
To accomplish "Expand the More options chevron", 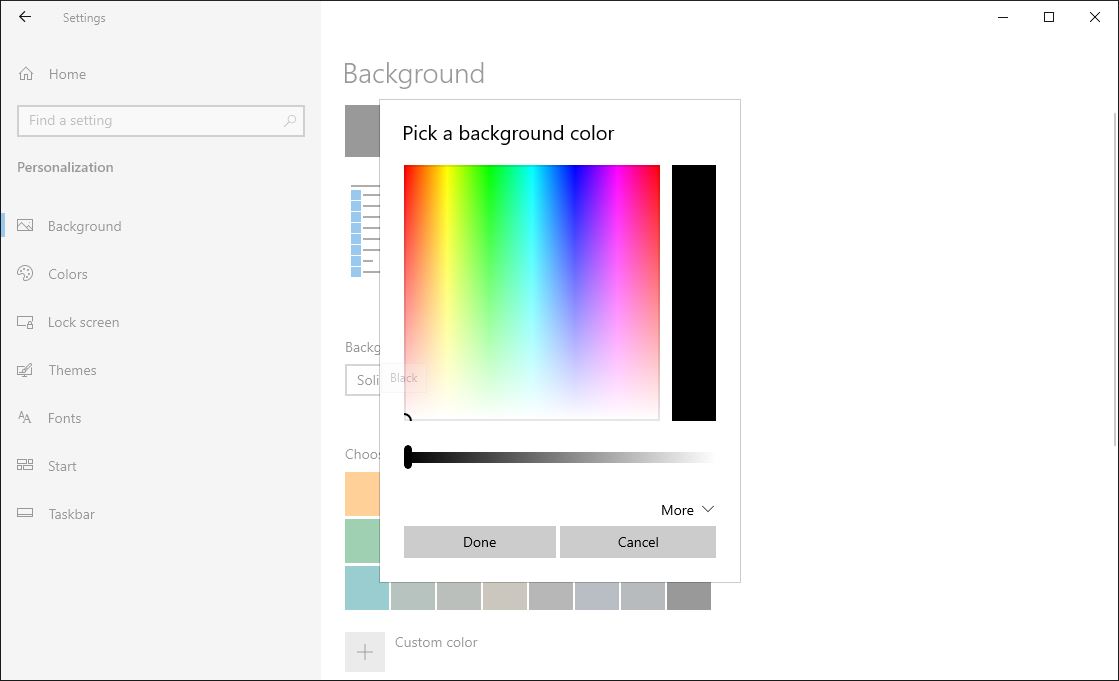I will pyautogui.click(x=708, y=510).
